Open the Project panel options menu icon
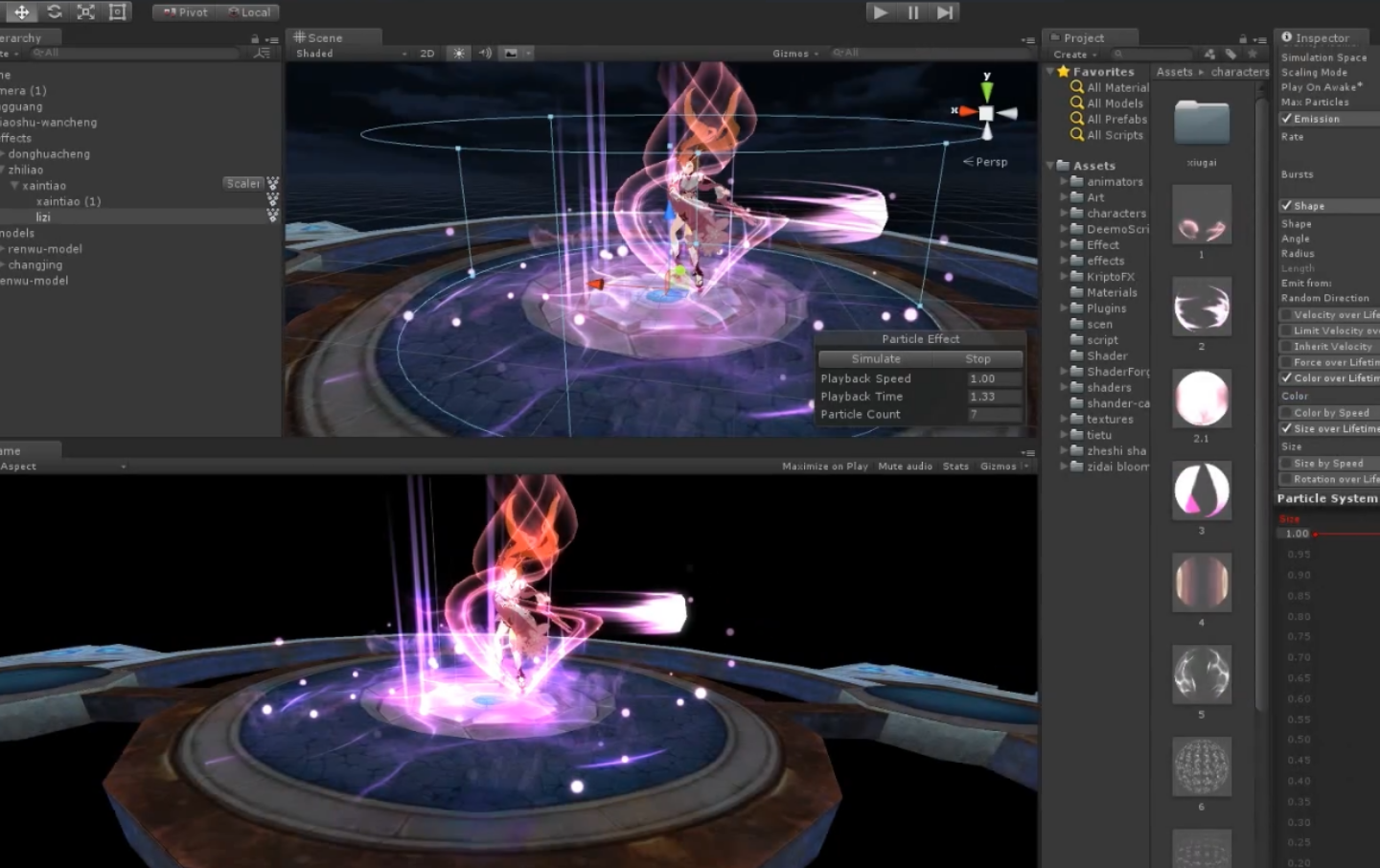Screen dimensions: 1380x868 pos(1260,39)
